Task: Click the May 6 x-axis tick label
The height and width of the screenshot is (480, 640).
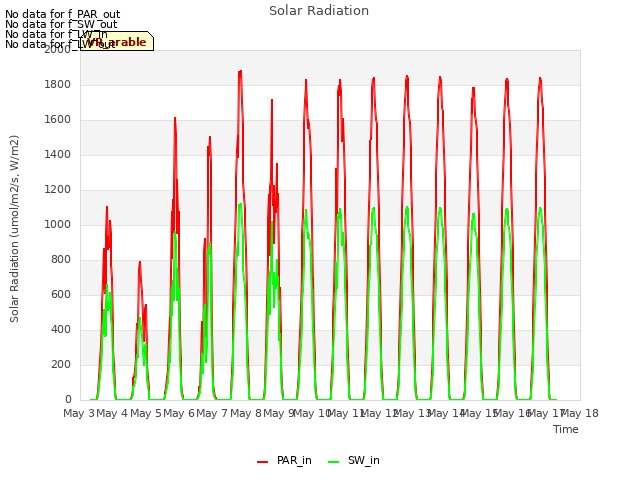Action: point(179,413)
